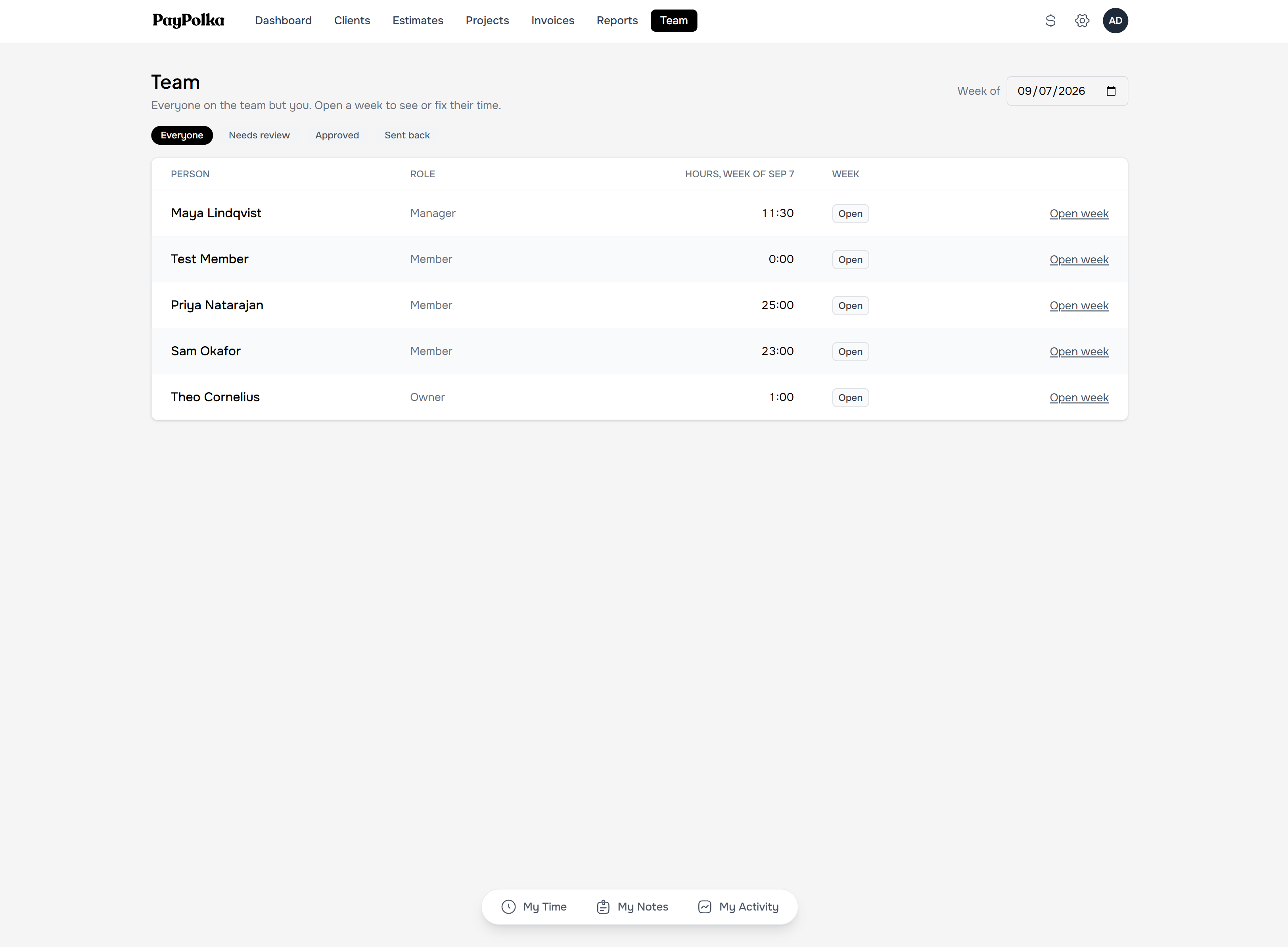Open My Notes from the bottom bar

632,906
